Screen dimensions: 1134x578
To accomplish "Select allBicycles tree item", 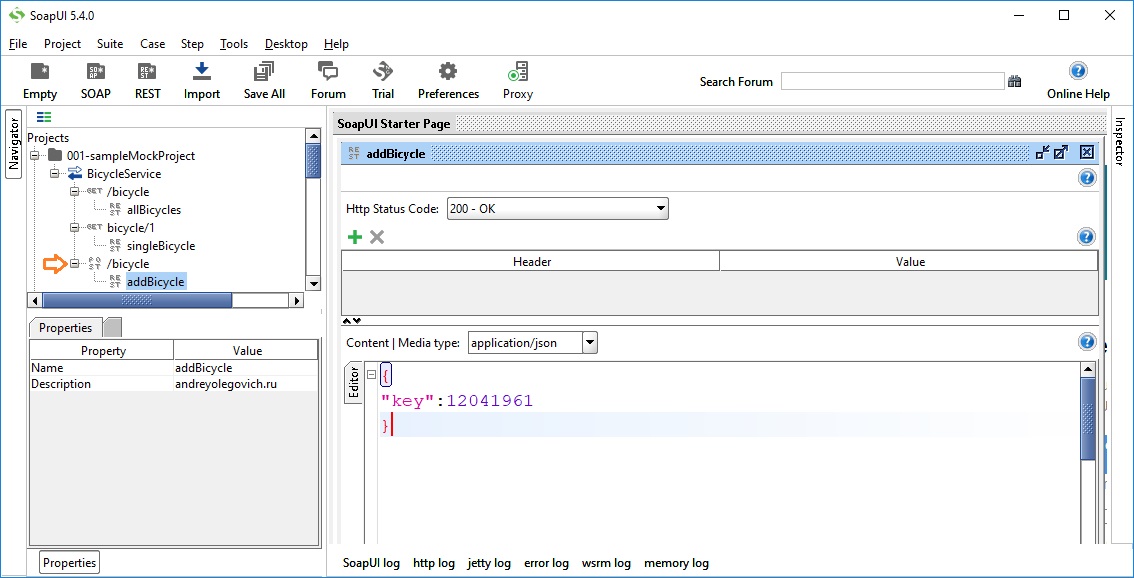I will click(153, 210).
